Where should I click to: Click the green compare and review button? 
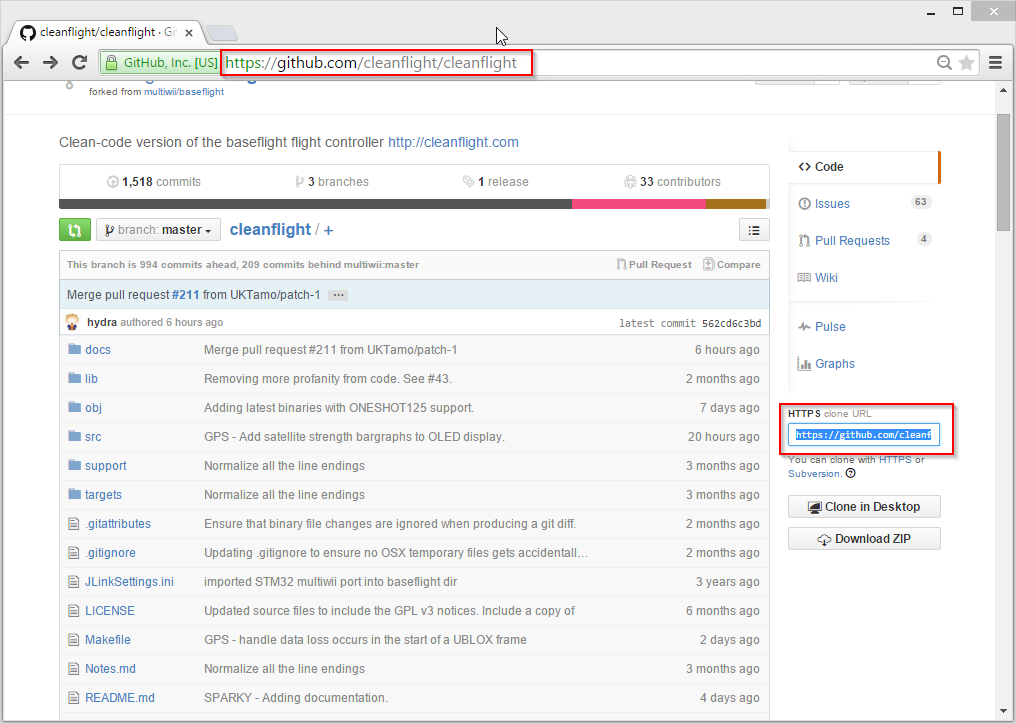point(75,230)
